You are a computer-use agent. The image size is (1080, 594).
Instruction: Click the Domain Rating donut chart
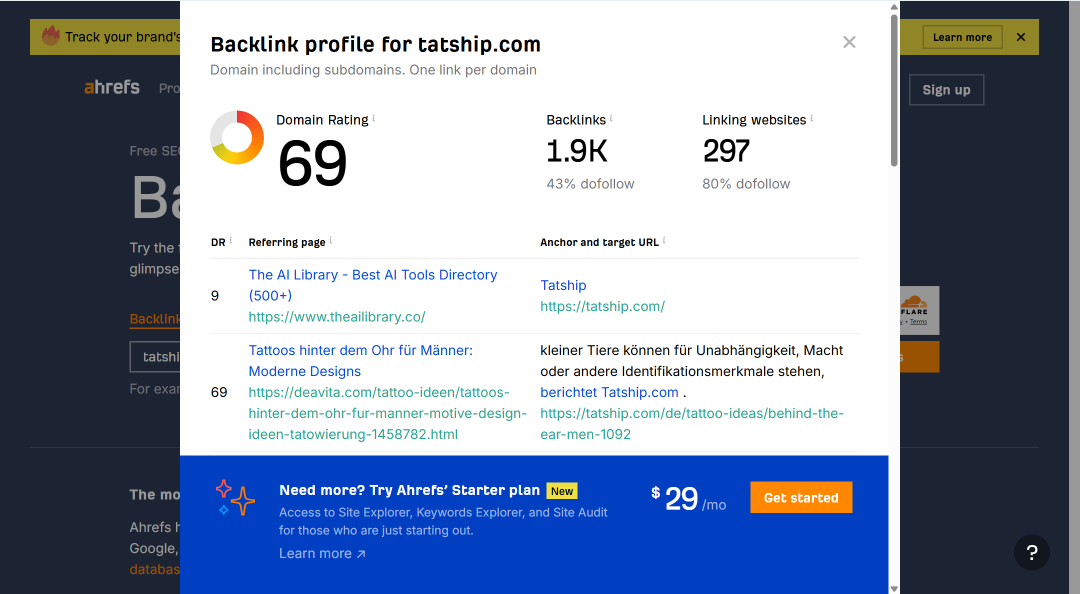coord(237,137)
